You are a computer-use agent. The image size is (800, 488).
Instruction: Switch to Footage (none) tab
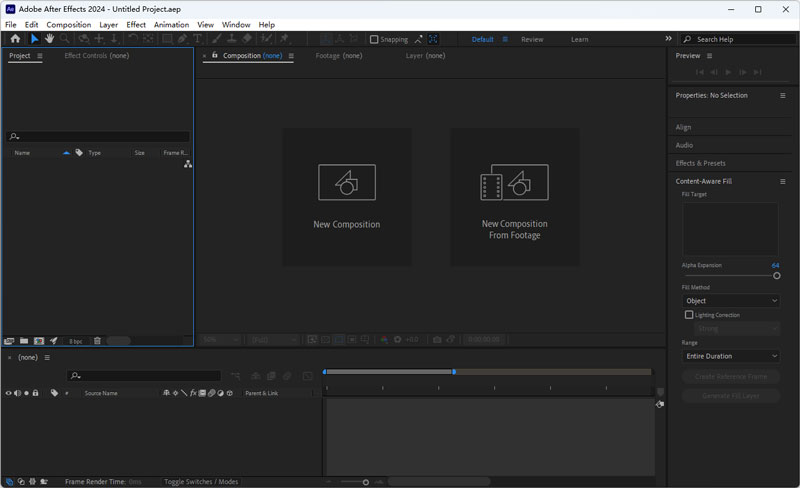pyautogui.click(x=339, y=56)
